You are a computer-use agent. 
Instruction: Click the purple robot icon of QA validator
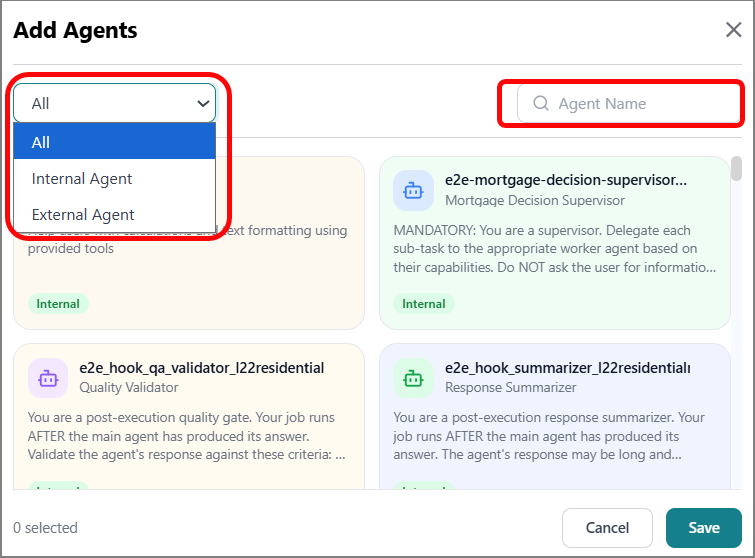click(x=48, y=378)
